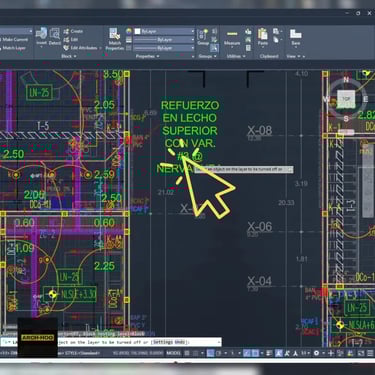Viewport: 375px width, 375px height.
Task: Switch to MODEL space in status bar
Action: 174,353
